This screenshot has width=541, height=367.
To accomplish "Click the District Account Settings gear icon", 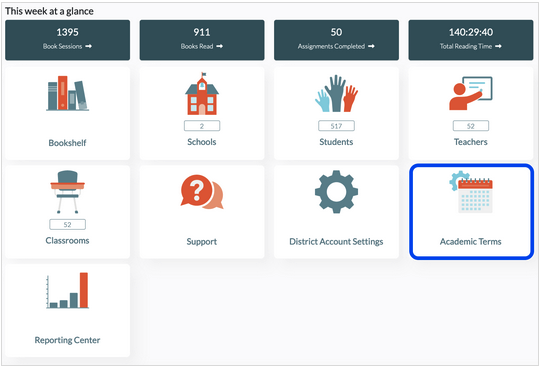I will click(336, 192).
